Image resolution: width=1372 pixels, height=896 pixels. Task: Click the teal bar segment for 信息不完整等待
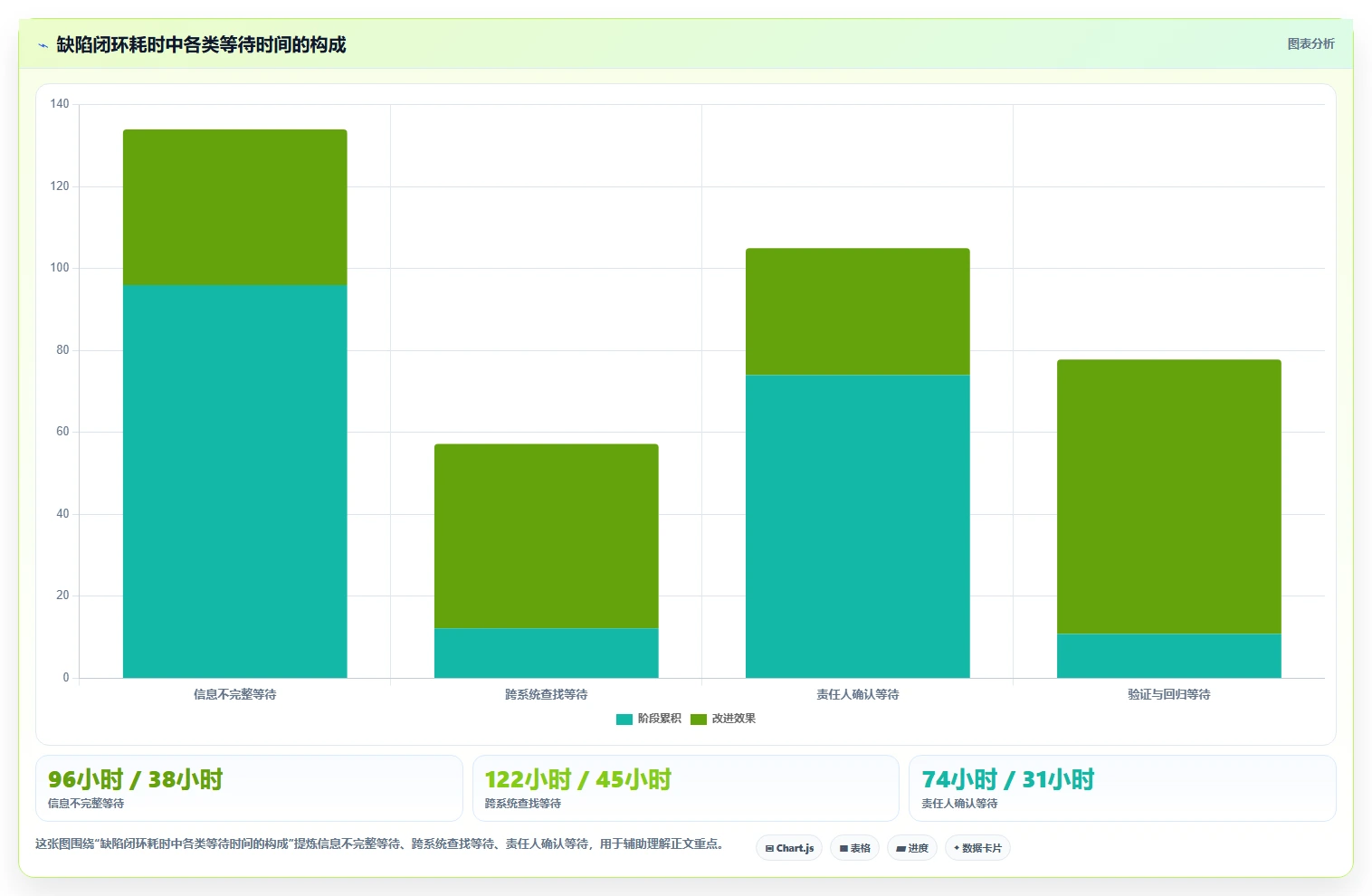[235, 481]
